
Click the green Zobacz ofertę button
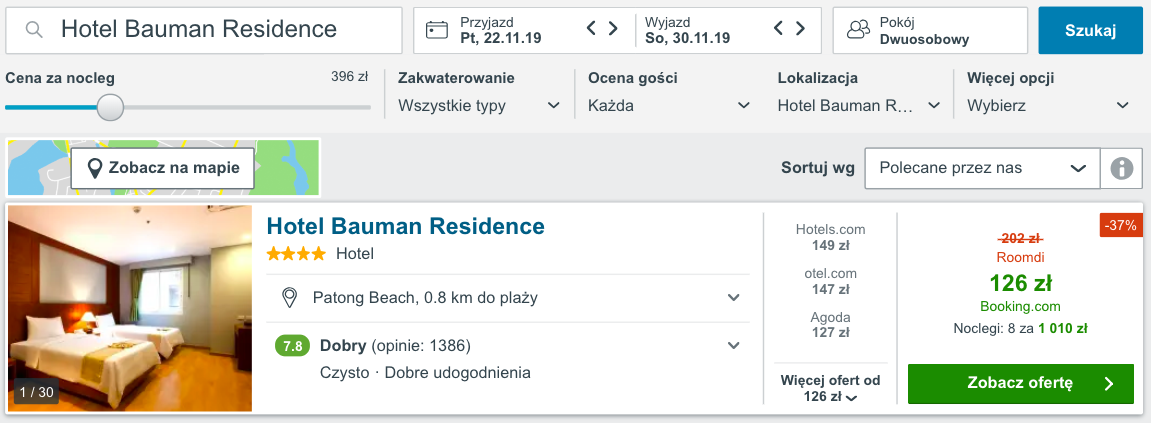click(1020, 383)
